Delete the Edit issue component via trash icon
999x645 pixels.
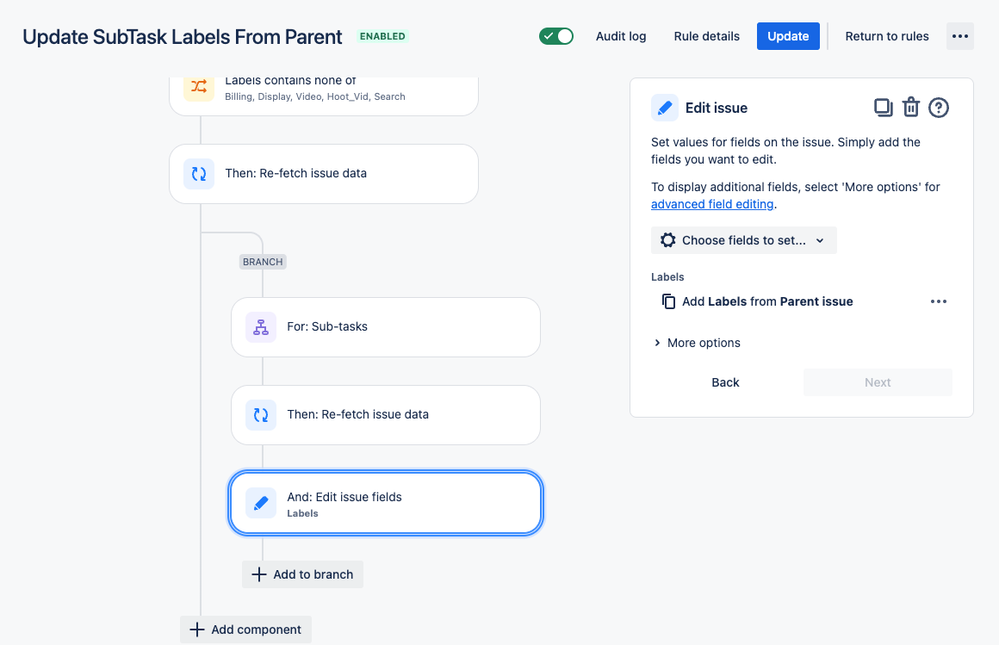click(911, 108)
